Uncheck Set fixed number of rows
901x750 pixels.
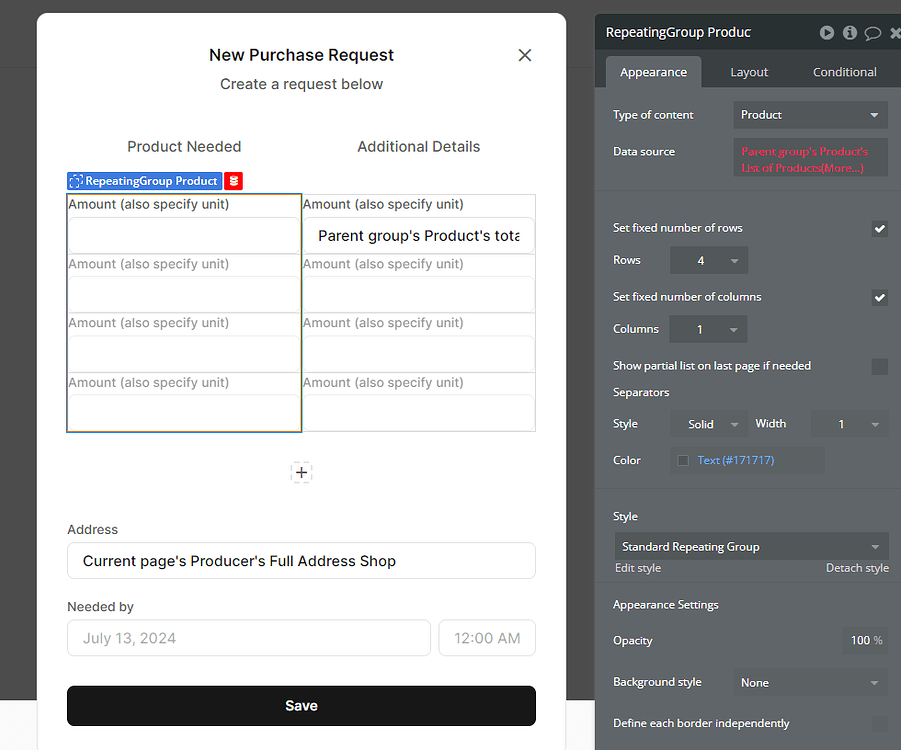point(879,228)
